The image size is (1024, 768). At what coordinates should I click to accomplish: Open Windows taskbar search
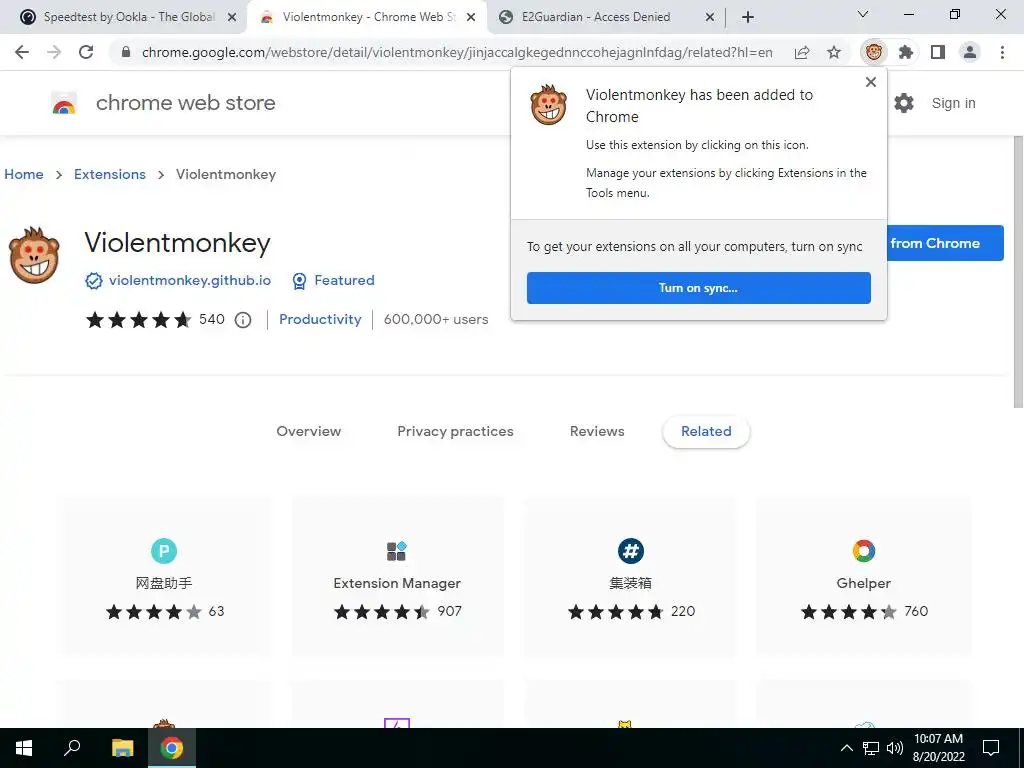point(72,748)
